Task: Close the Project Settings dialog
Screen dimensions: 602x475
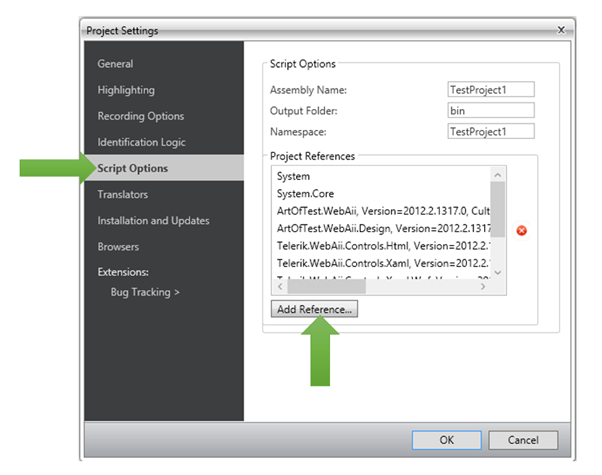Action: point(561,30)
